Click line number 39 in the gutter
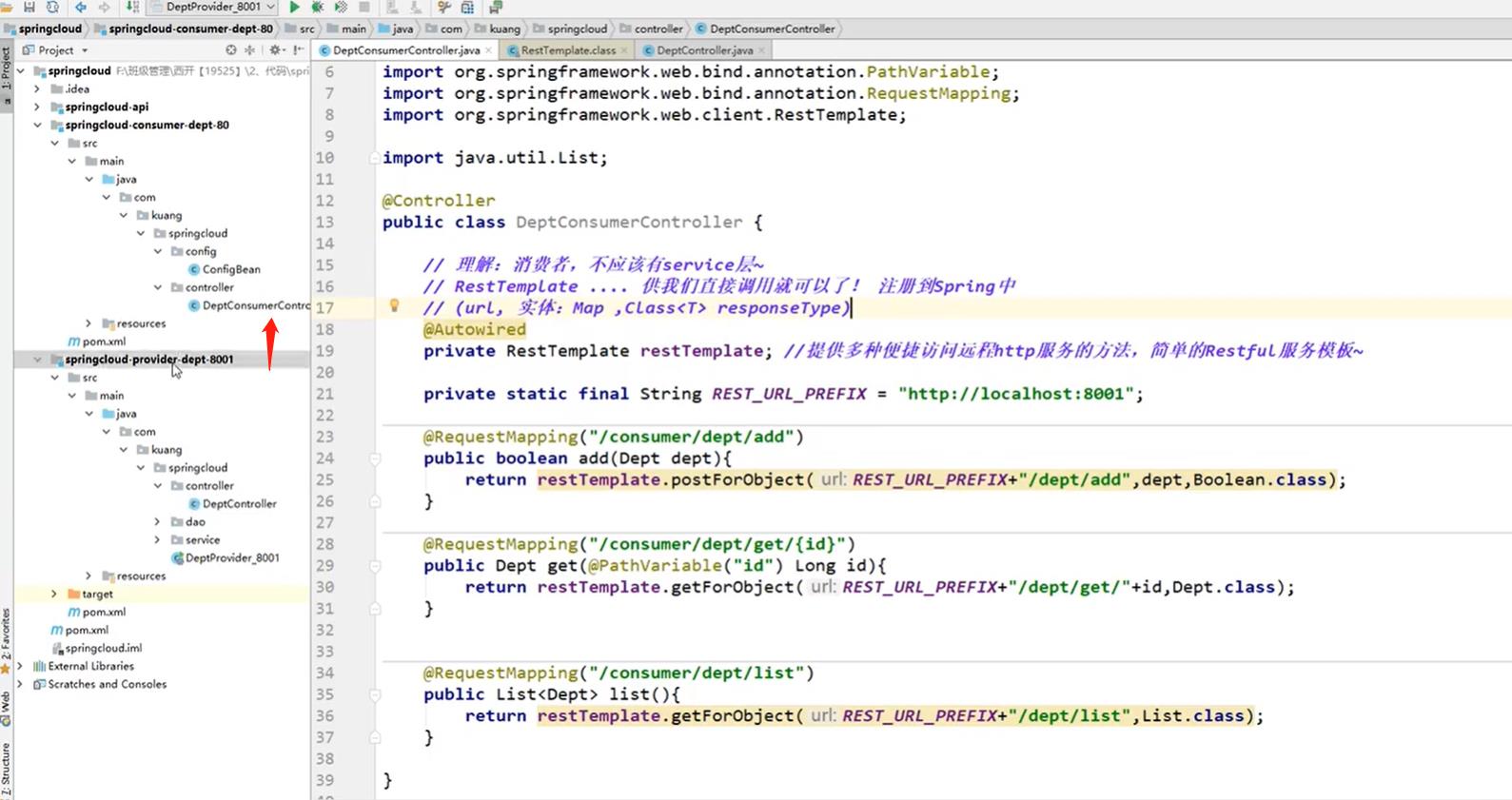 pos(324,780)
